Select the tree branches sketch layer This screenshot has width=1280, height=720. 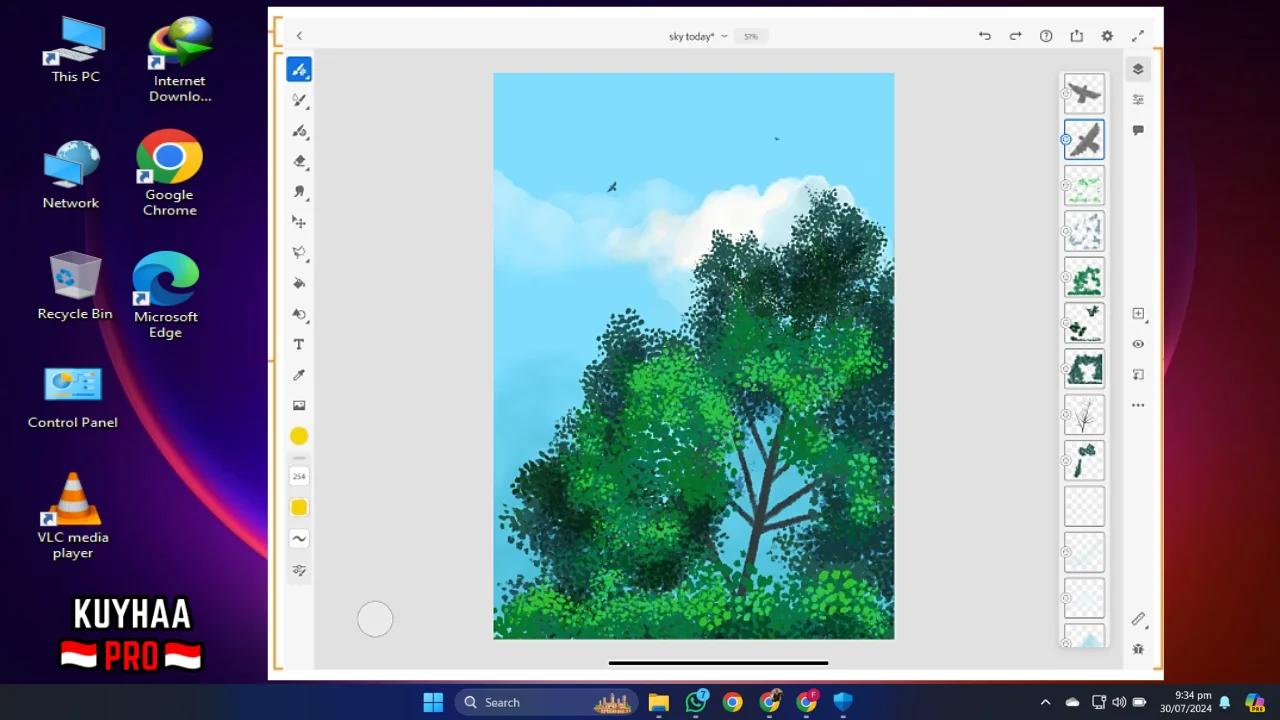click(1085, 415)
